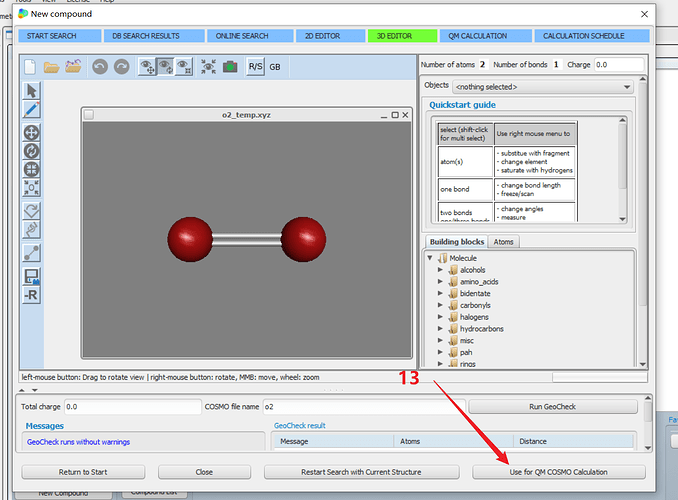Image resolution: width=678 pixels, height=500 pixels.
Task: Click the center-on-atom icon with inward arrows
Action: pyautogui.click(x=32, y=188)
